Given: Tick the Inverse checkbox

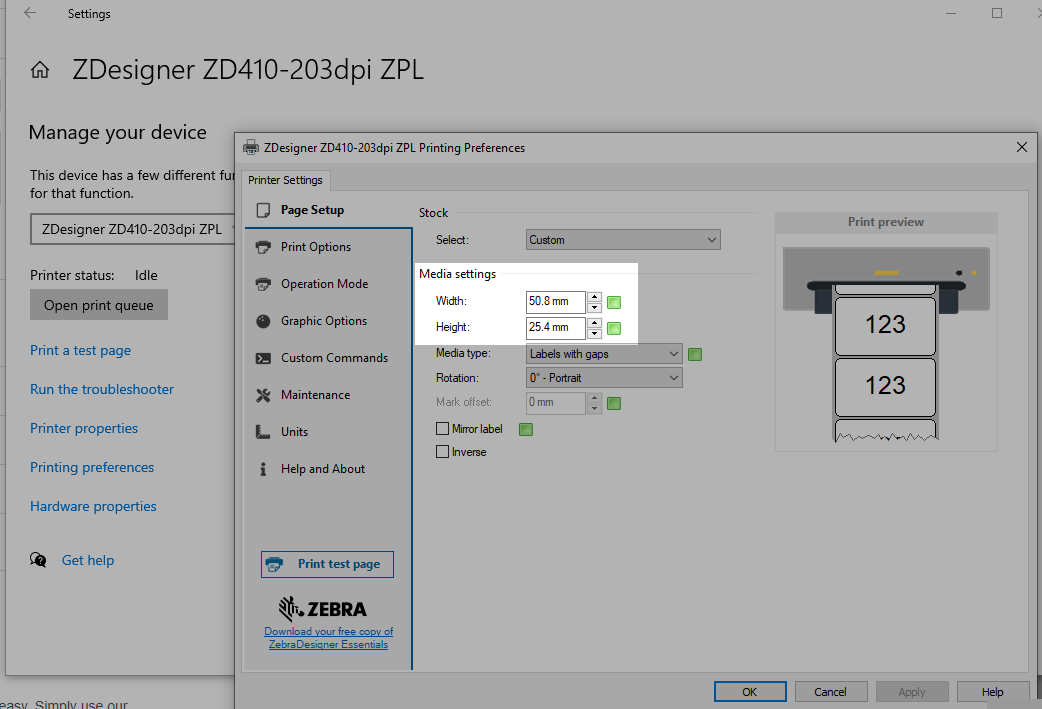Looking at the screenshot, I should click(443, 452).
